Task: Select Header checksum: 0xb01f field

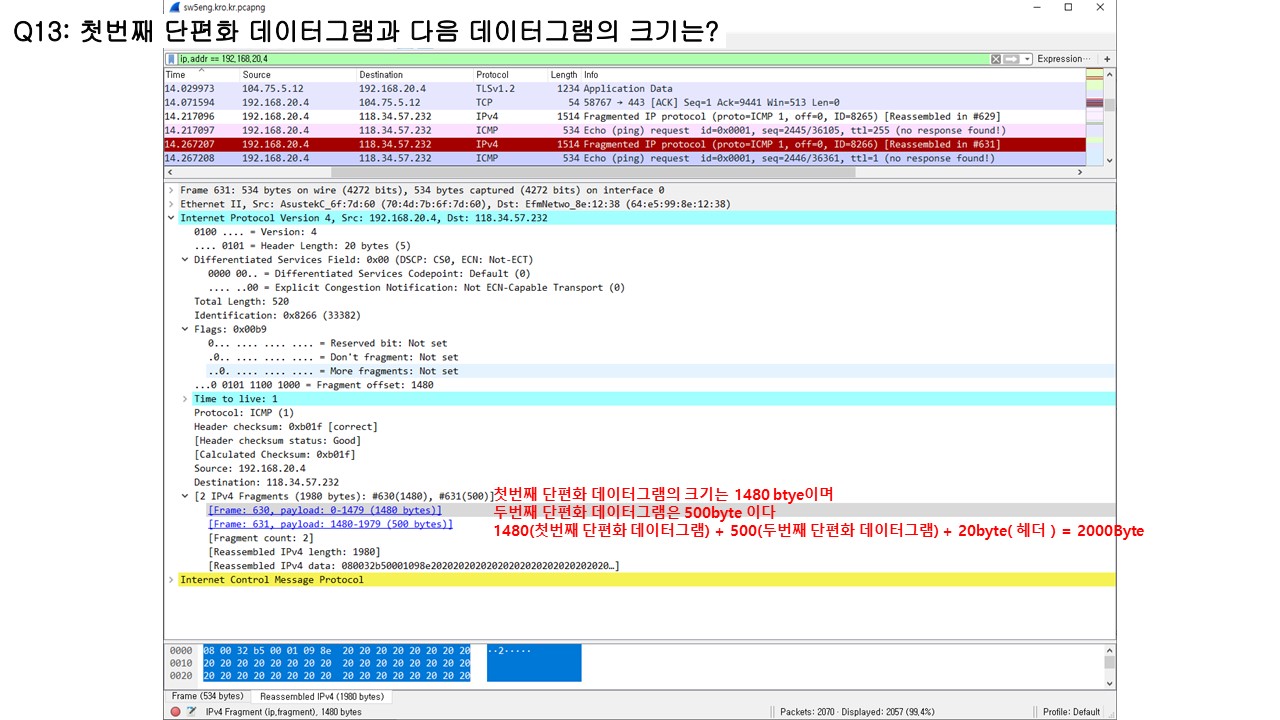Action: click(x=286, y=427)
